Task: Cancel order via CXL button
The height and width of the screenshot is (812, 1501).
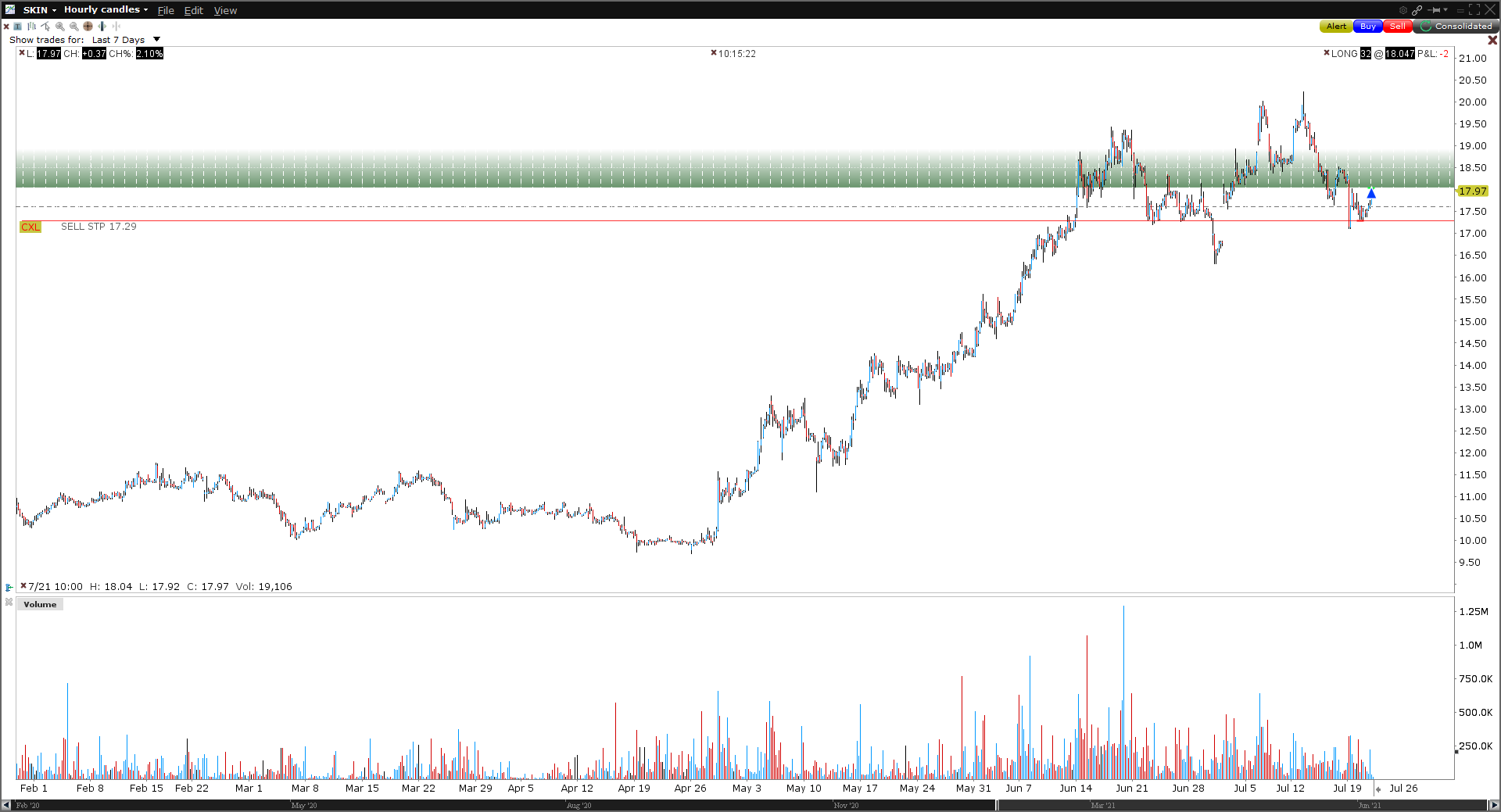Action: (30, 227)
